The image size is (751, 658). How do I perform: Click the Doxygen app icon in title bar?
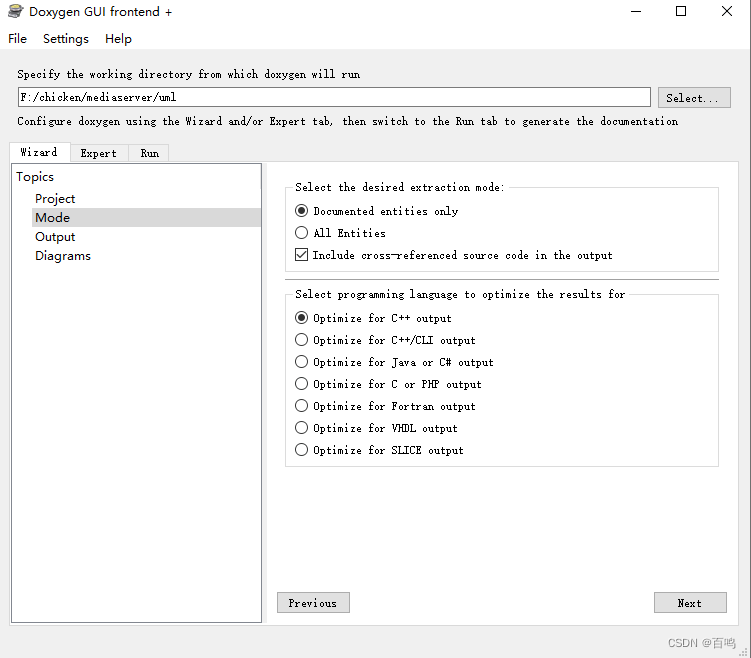(15, 11)
